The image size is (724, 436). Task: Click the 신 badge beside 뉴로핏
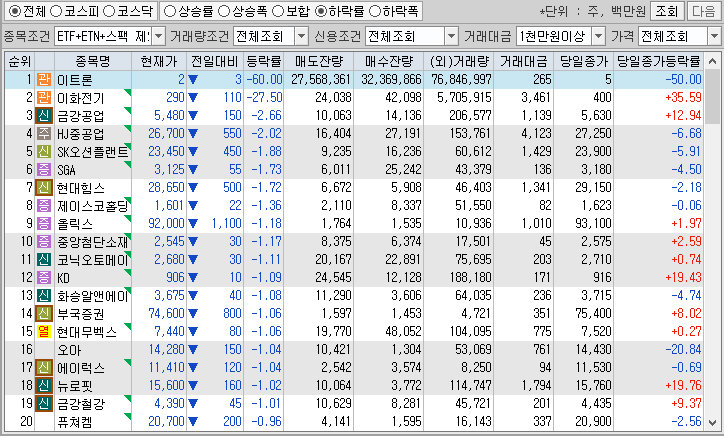pyautogui.click(x=44, y=386)
